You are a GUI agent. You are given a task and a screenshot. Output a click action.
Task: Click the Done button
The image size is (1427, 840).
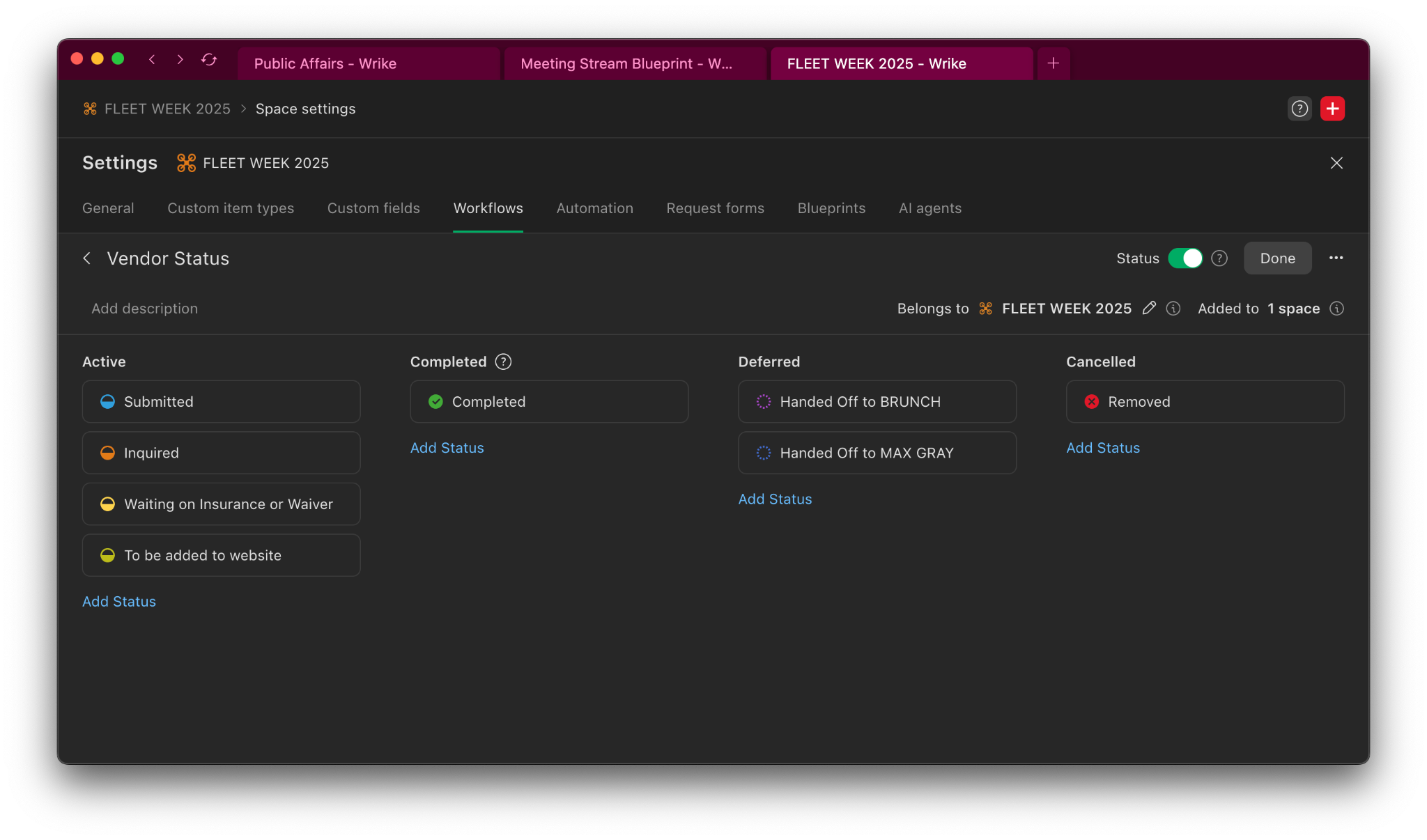(x=1277, y=258)
